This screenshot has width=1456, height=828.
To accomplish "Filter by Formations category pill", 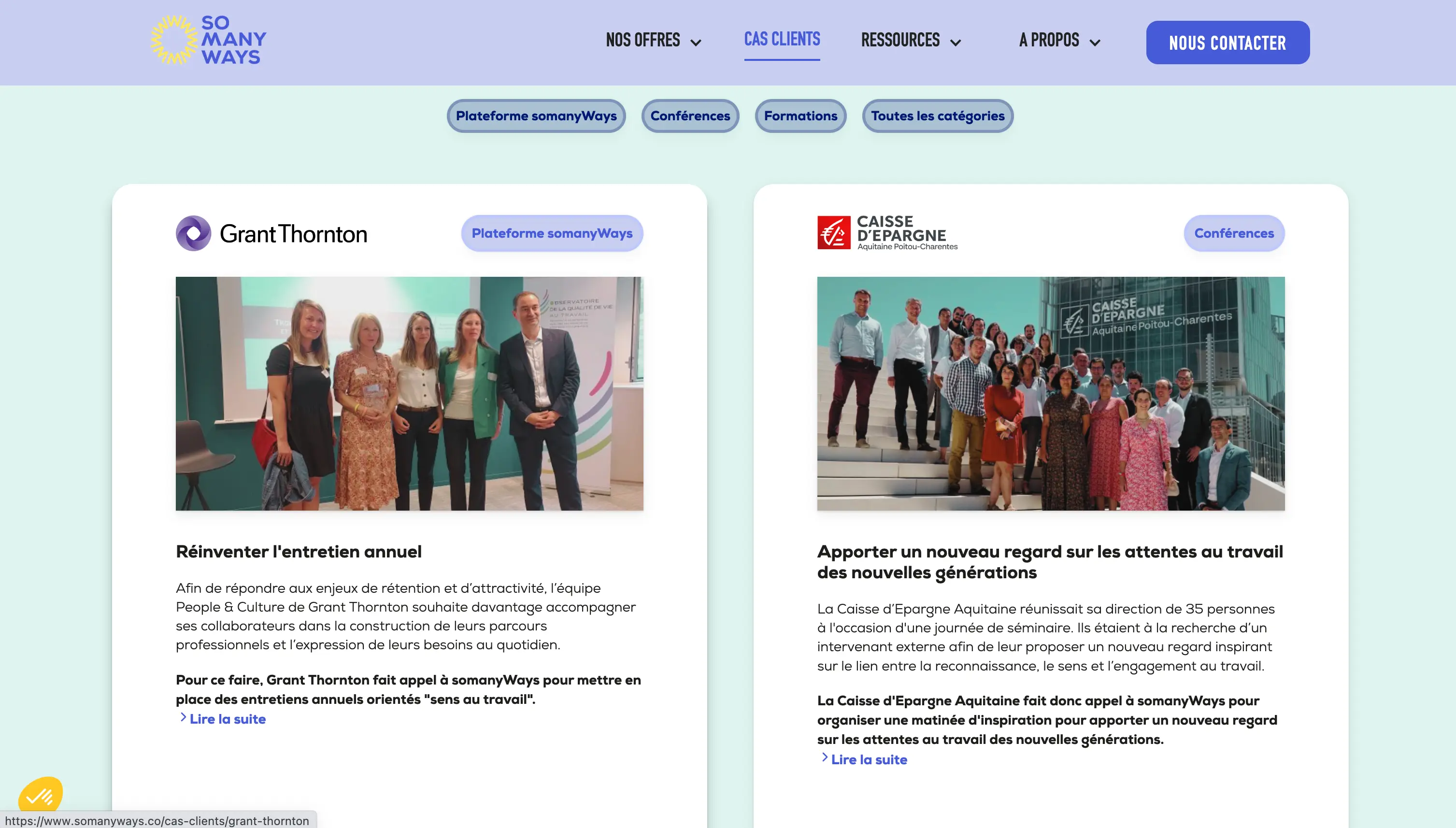I will [x=800, y=116].
